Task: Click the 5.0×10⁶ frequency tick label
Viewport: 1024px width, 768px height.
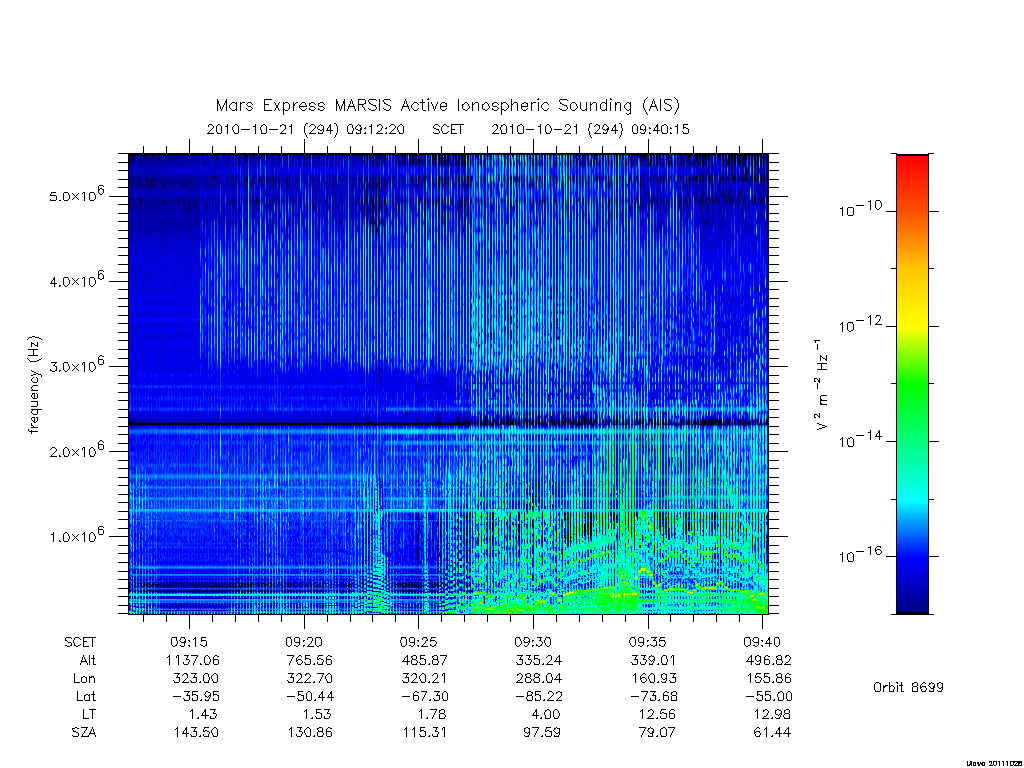Action: click(x=76, y=195)
